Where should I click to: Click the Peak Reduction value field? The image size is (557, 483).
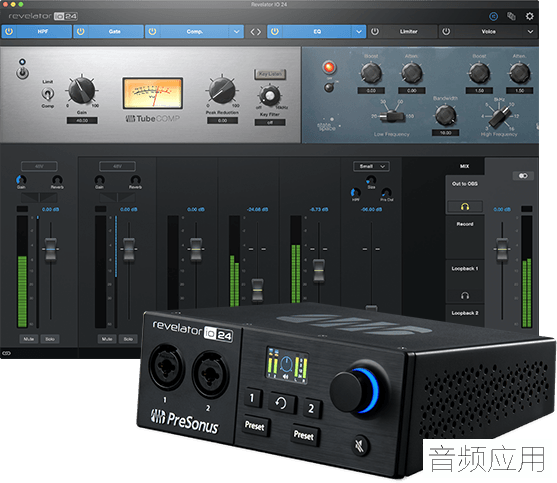(x=222, y=120)
